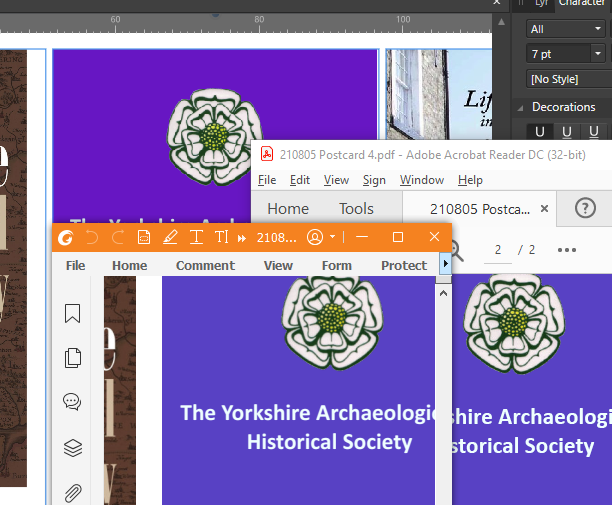Switch to Home tab in Acrobat Reader
Screen dimensions: 612x505
point(288,209)
